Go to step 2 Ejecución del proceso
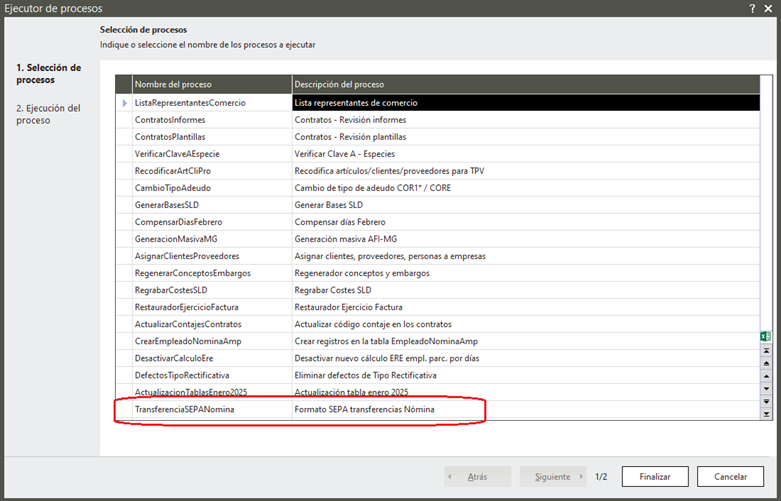 point(48,114)
